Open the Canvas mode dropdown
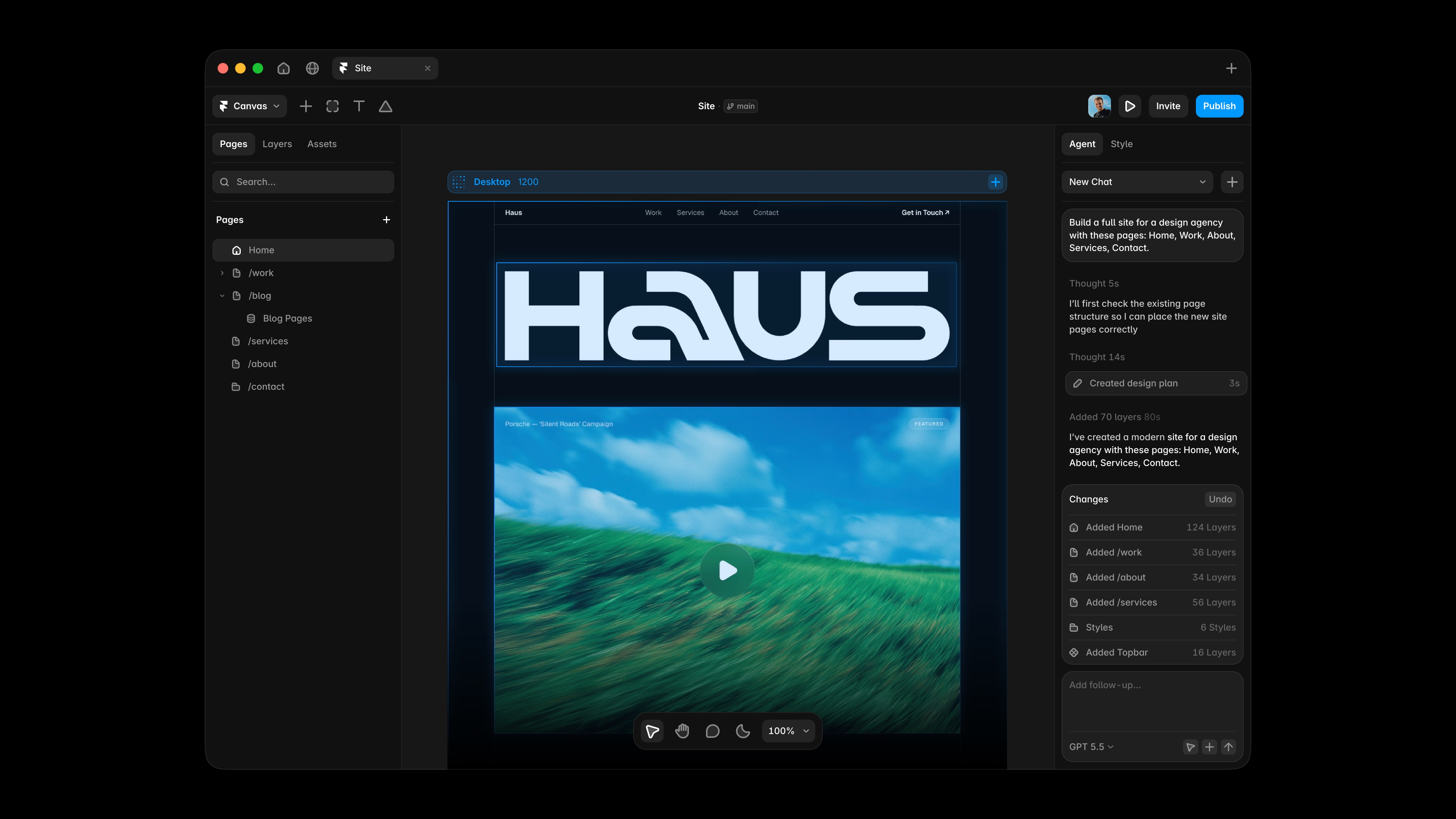This screenshot has height=819, width=1456. pyautogui.click(x=249, y=106)
